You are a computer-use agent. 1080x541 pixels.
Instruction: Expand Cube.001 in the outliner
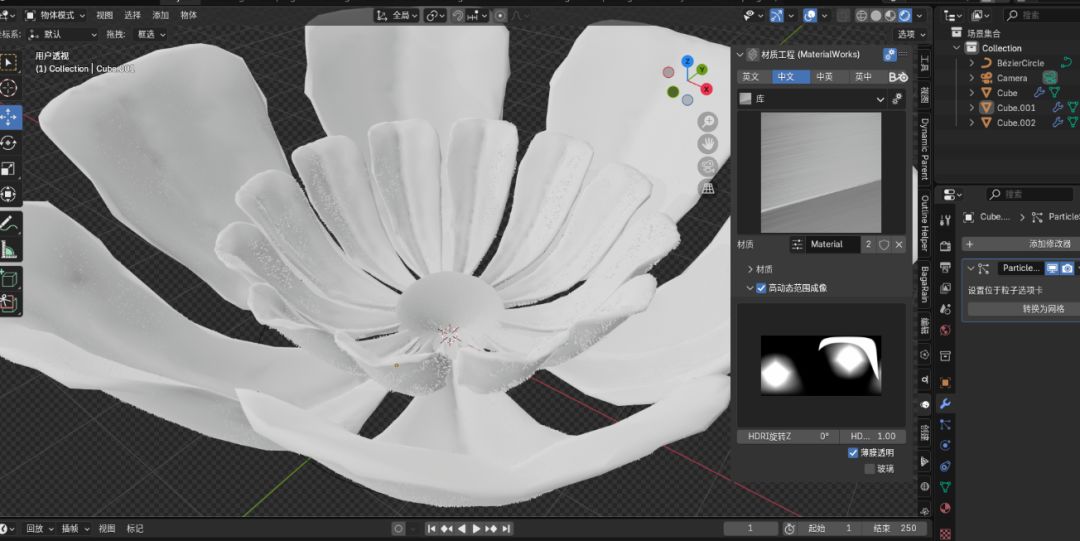(971, 108)
